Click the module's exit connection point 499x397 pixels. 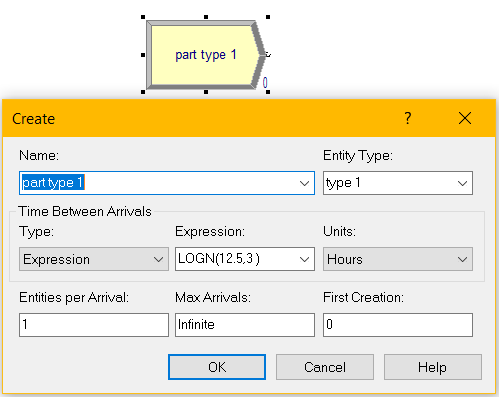point(268,55)
